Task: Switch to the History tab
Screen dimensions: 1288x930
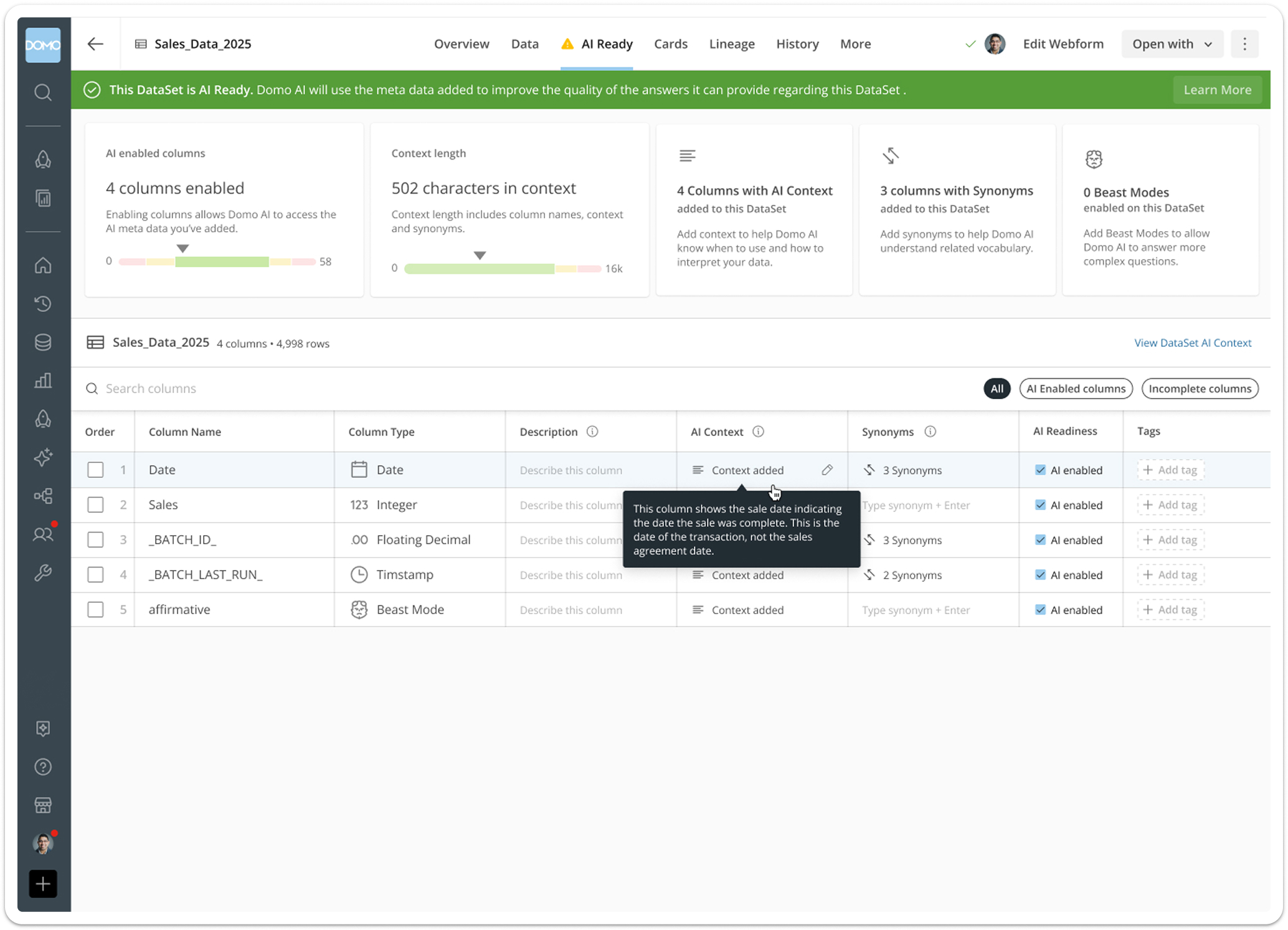Action: [x=797, y=44]
